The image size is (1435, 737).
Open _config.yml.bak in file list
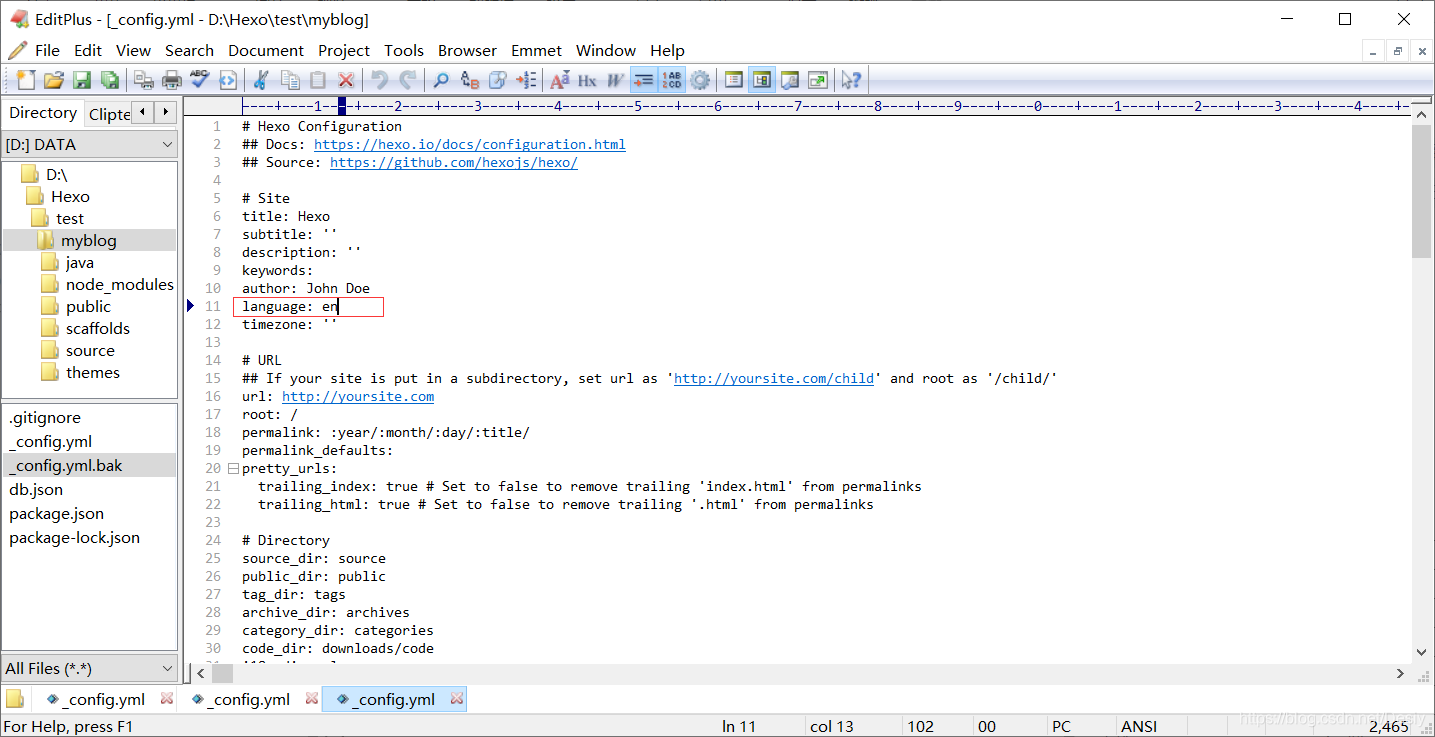click(66, 465)
